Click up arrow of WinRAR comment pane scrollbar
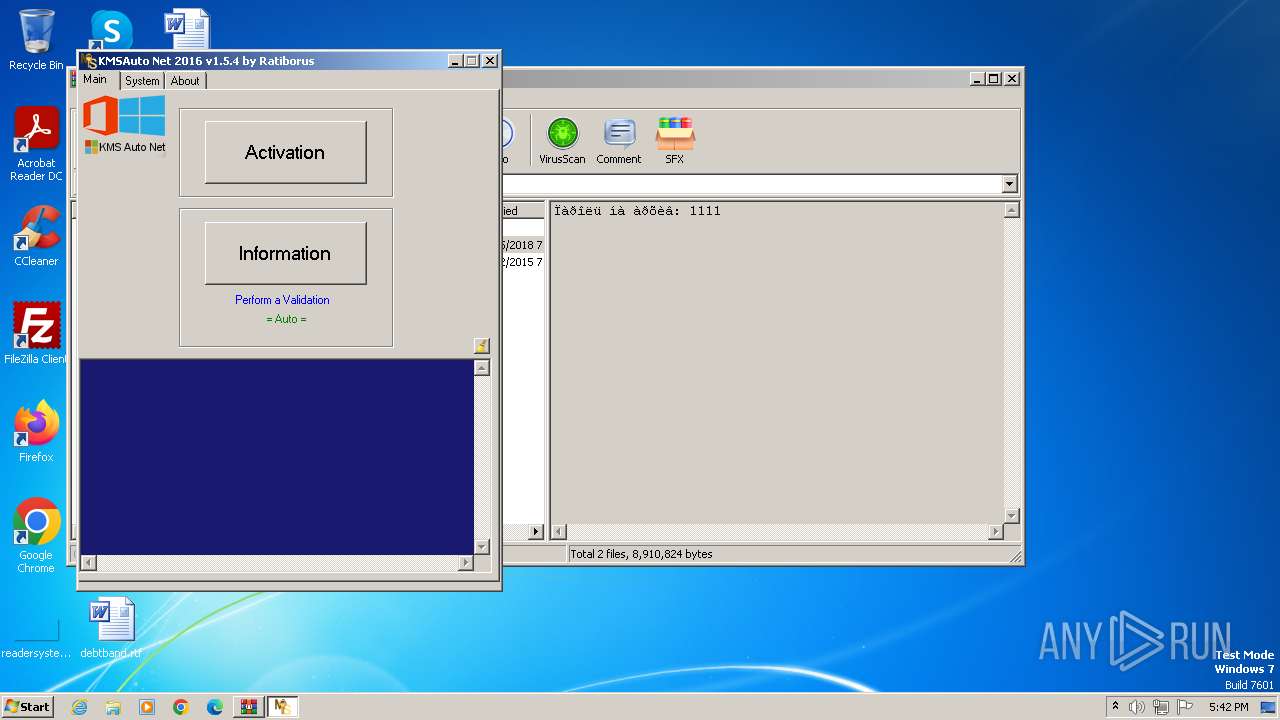 point(1011,210)
